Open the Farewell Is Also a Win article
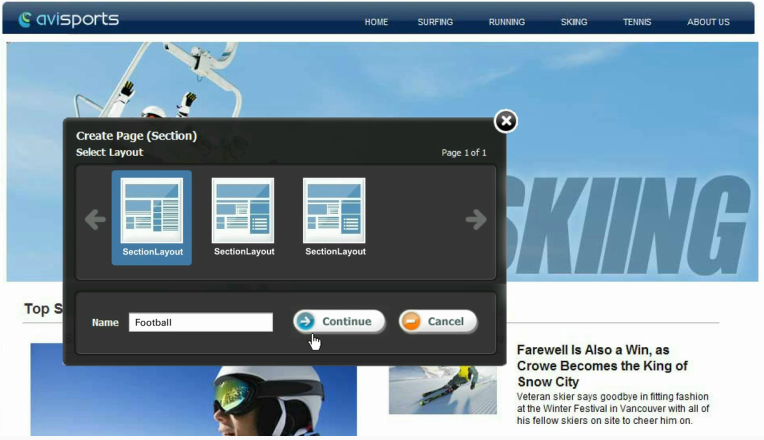Image resolution: width=764 pixels, height=440 pixels. click(x=602, y=365)
